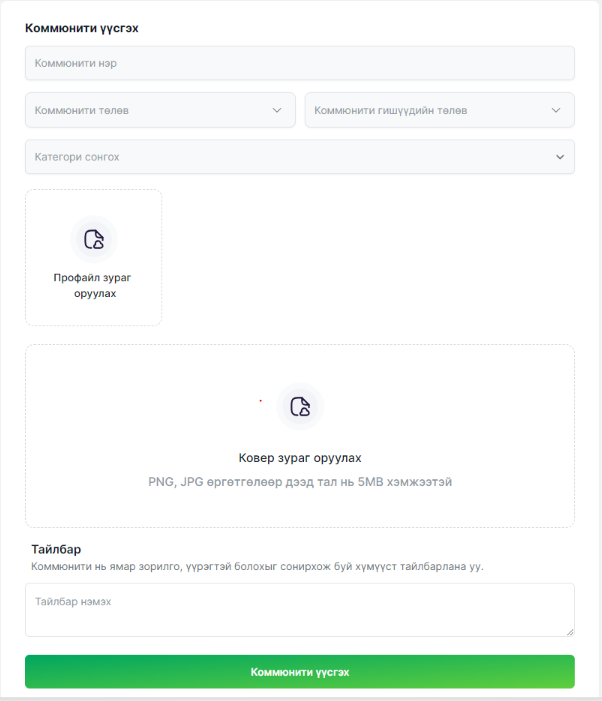This screenshot has width=602, height=701.
Task: Open the 'Коммюнити төлөв' dropdown
Action: click(x=150, y=110)
